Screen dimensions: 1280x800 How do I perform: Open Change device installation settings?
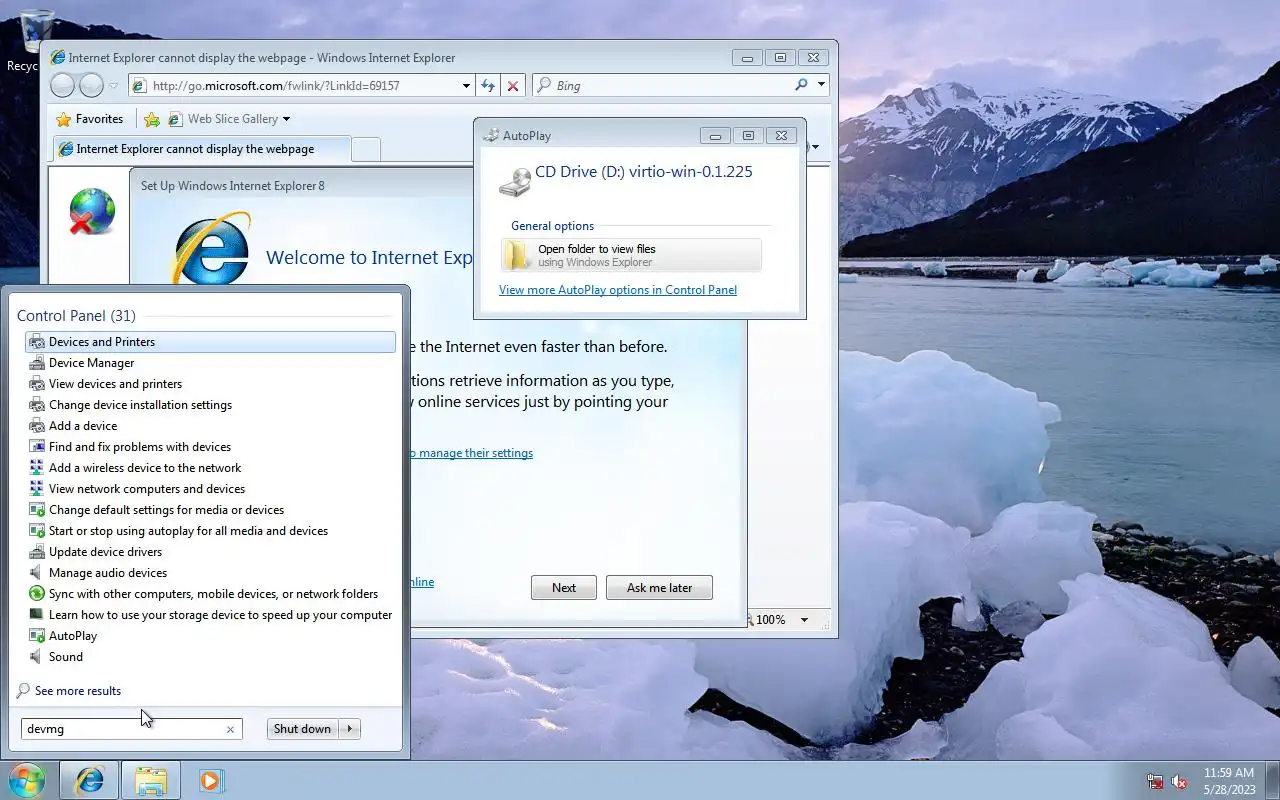(210, 405)
